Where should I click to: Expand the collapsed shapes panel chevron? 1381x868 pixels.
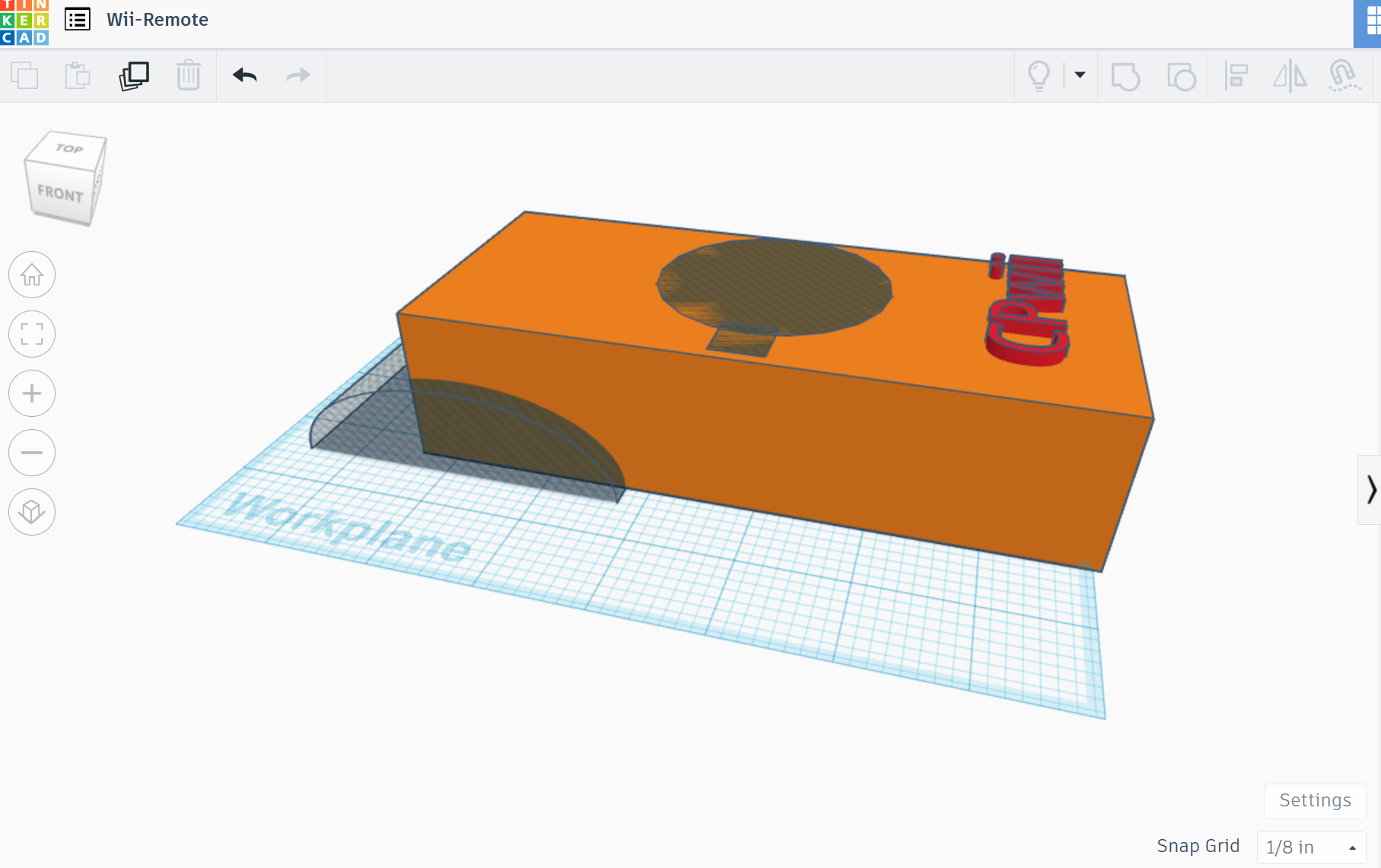pyautogui.click(x=1370, y=490)
